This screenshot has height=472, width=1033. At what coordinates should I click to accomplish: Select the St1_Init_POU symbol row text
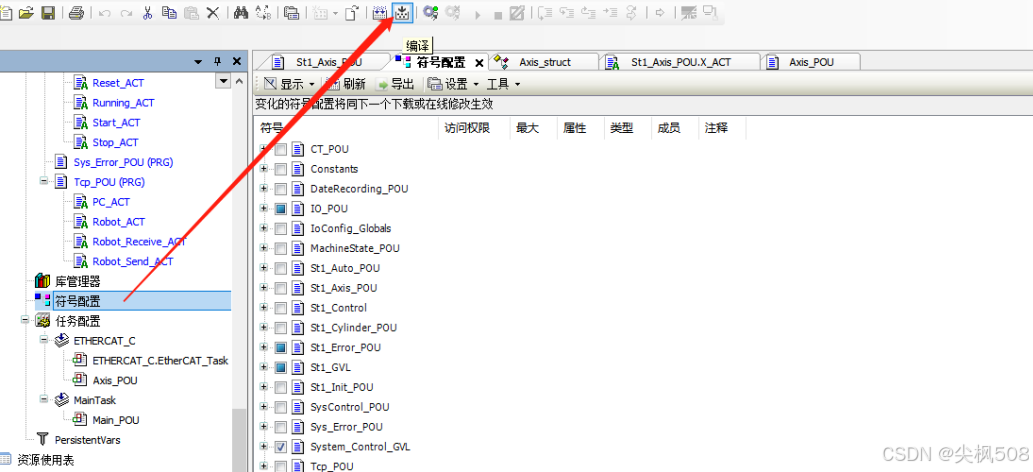click(342, 387)
